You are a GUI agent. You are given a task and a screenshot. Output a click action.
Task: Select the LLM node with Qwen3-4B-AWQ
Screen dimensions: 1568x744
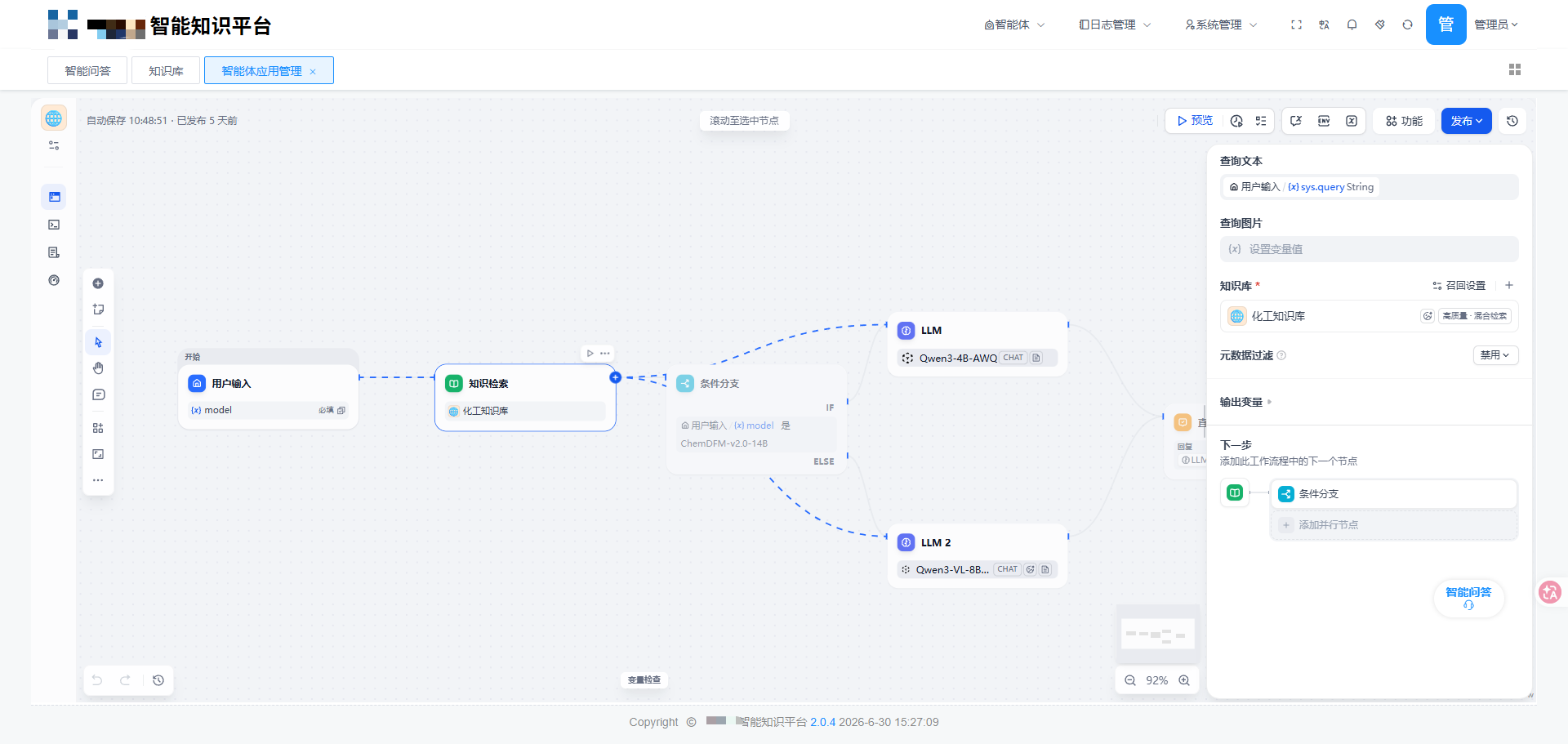point(978,344)
